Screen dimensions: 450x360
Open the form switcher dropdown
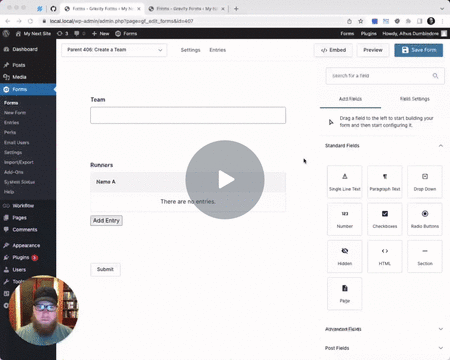pyautogui.click(x=114, y=50)
